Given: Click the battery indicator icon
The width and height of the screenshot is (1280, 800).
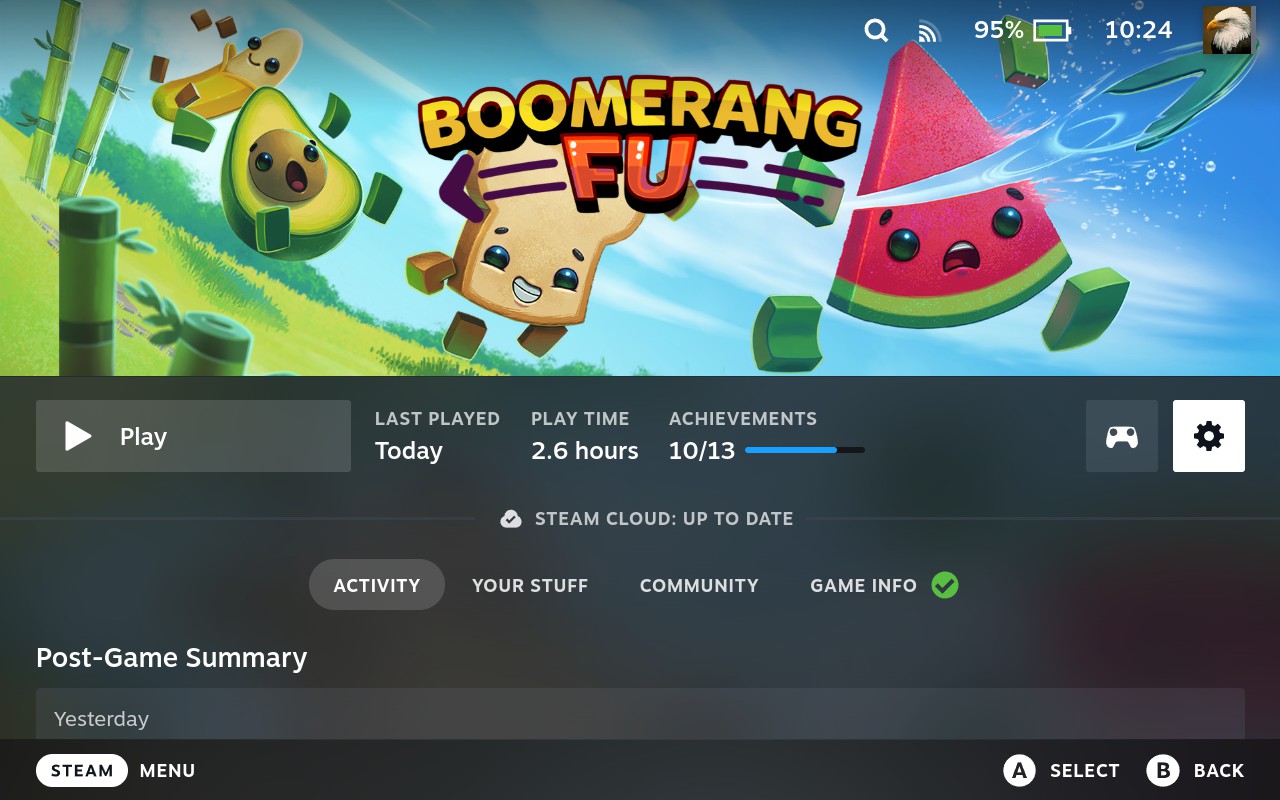Looking at the screenshot, I should [x=1052, y=31].
